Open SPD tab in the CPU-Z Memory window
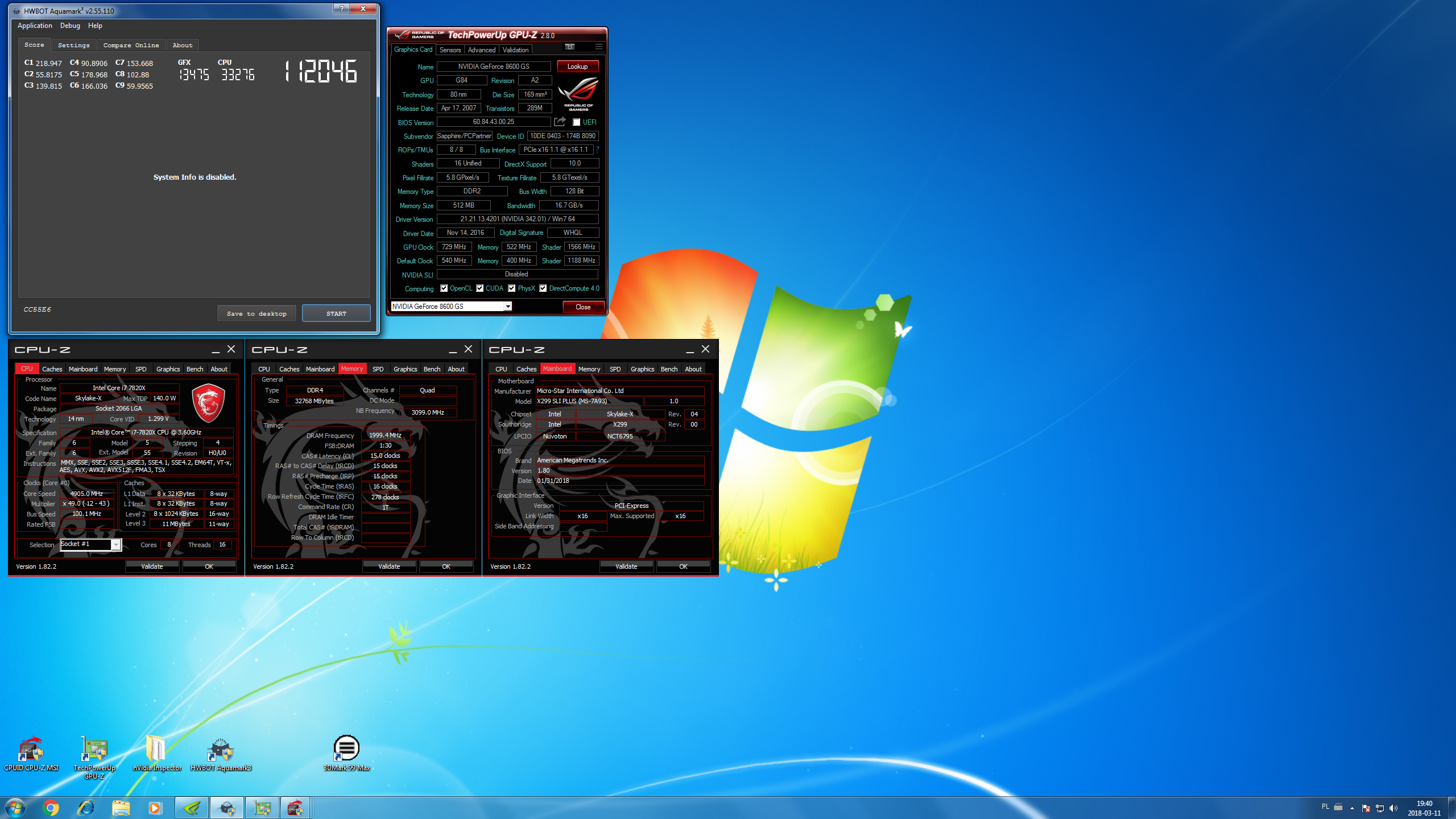The width and height of the screenshot is (1456, 819). pyautogui.click(x=378, y=369)
